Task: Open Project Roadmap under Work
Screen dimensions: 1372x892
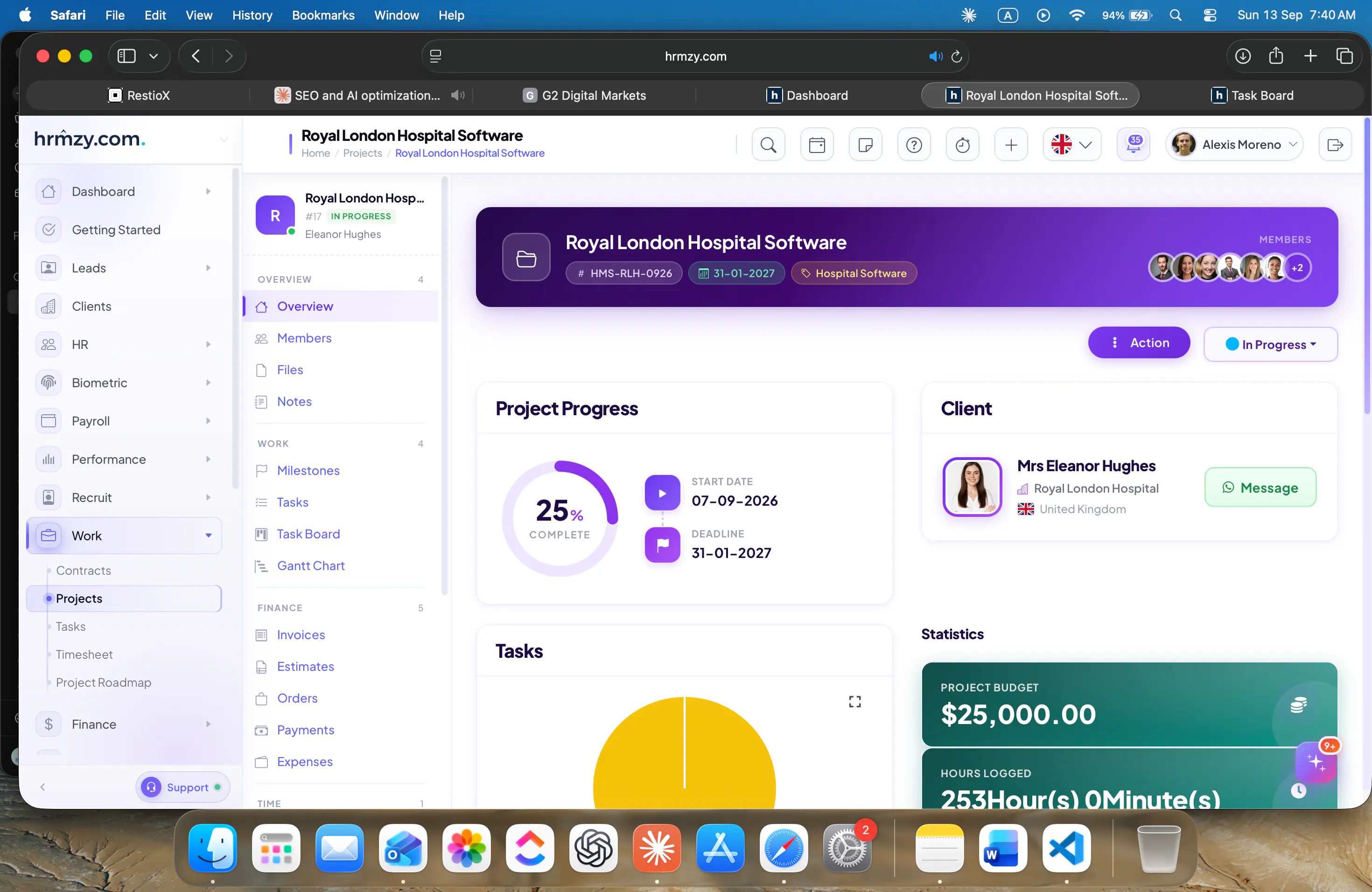Action: click(x=104, y=682)
